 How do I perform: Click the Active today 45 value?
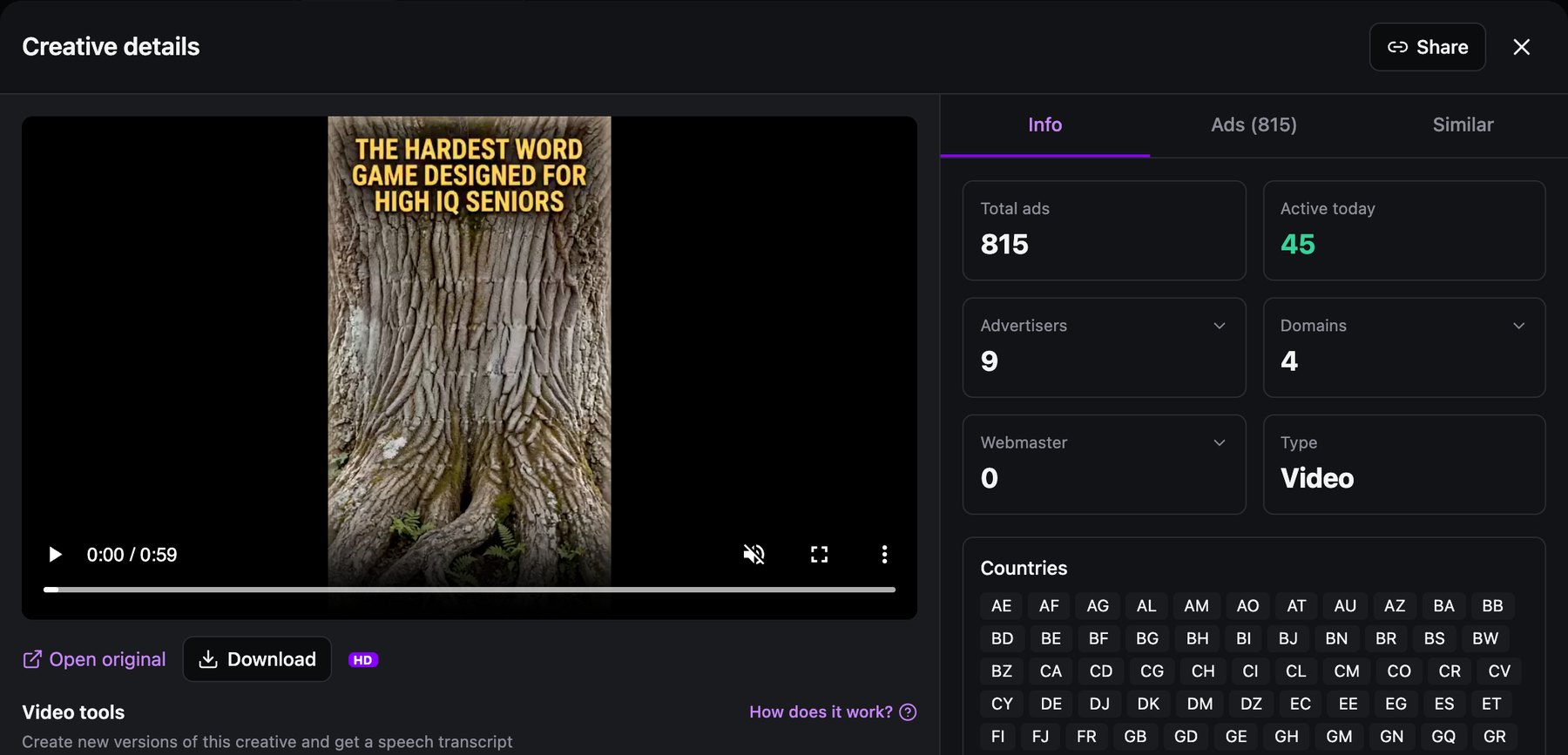coord(1297,245)
